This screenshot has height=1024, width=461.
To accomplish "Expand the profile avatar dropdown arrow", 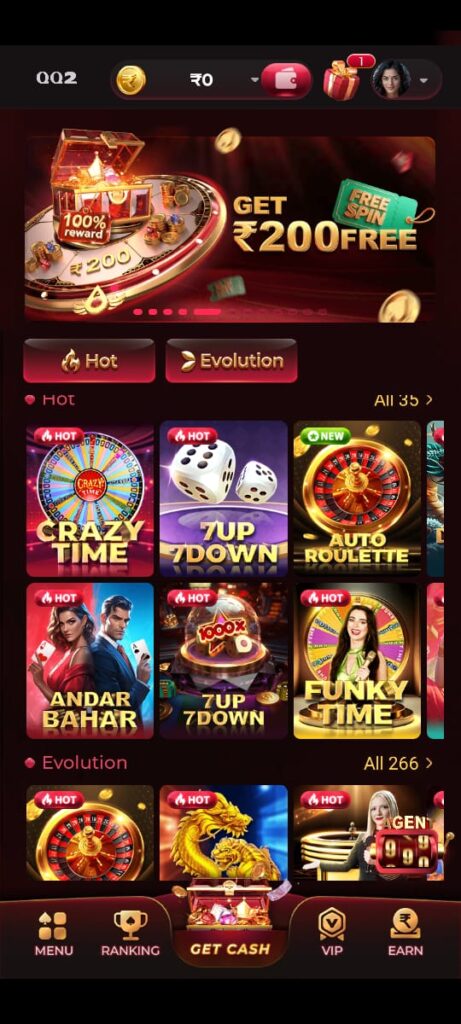I will (424, 80).
